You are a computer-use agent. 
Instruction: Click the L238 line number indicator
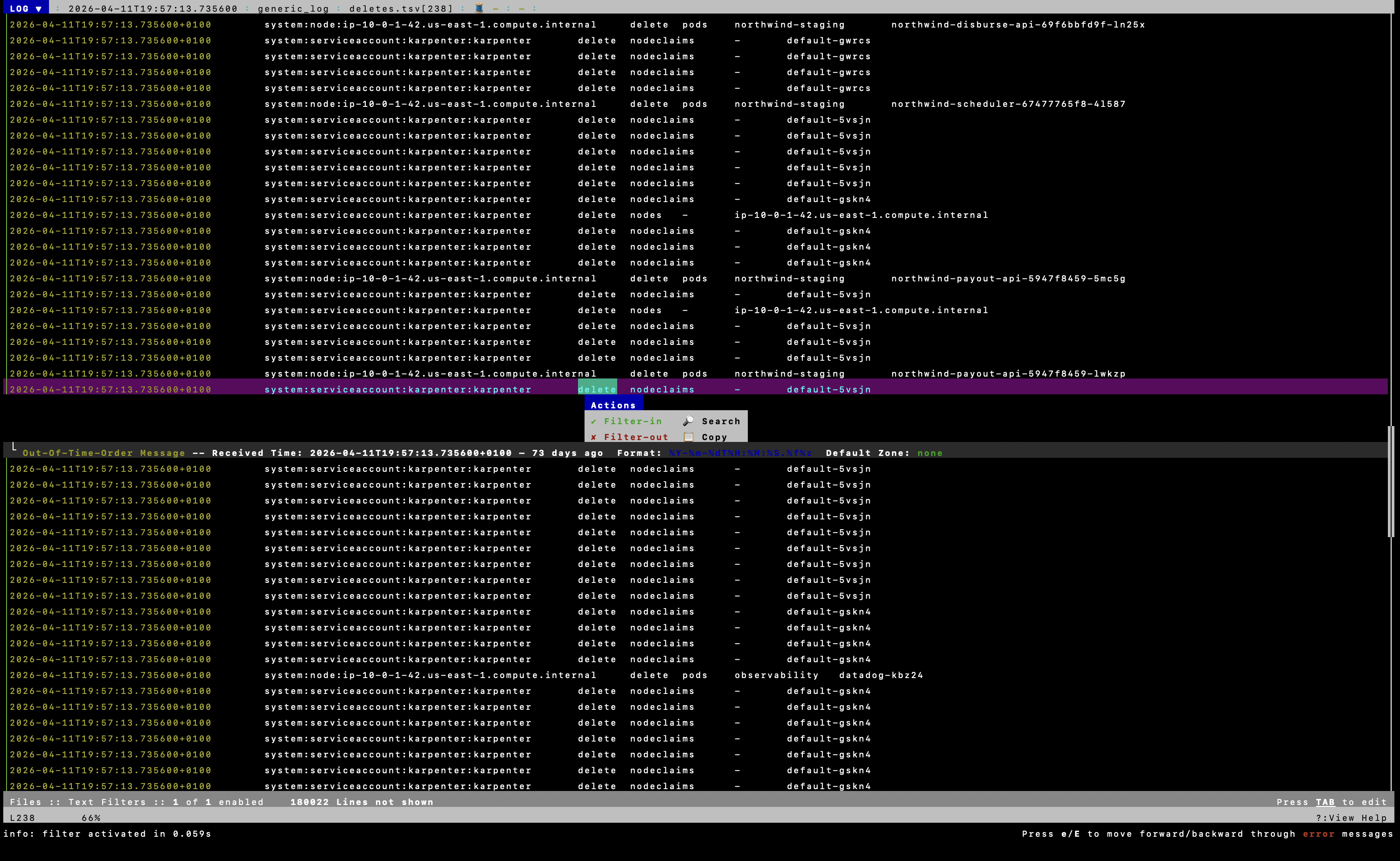(x=22, y=818)
